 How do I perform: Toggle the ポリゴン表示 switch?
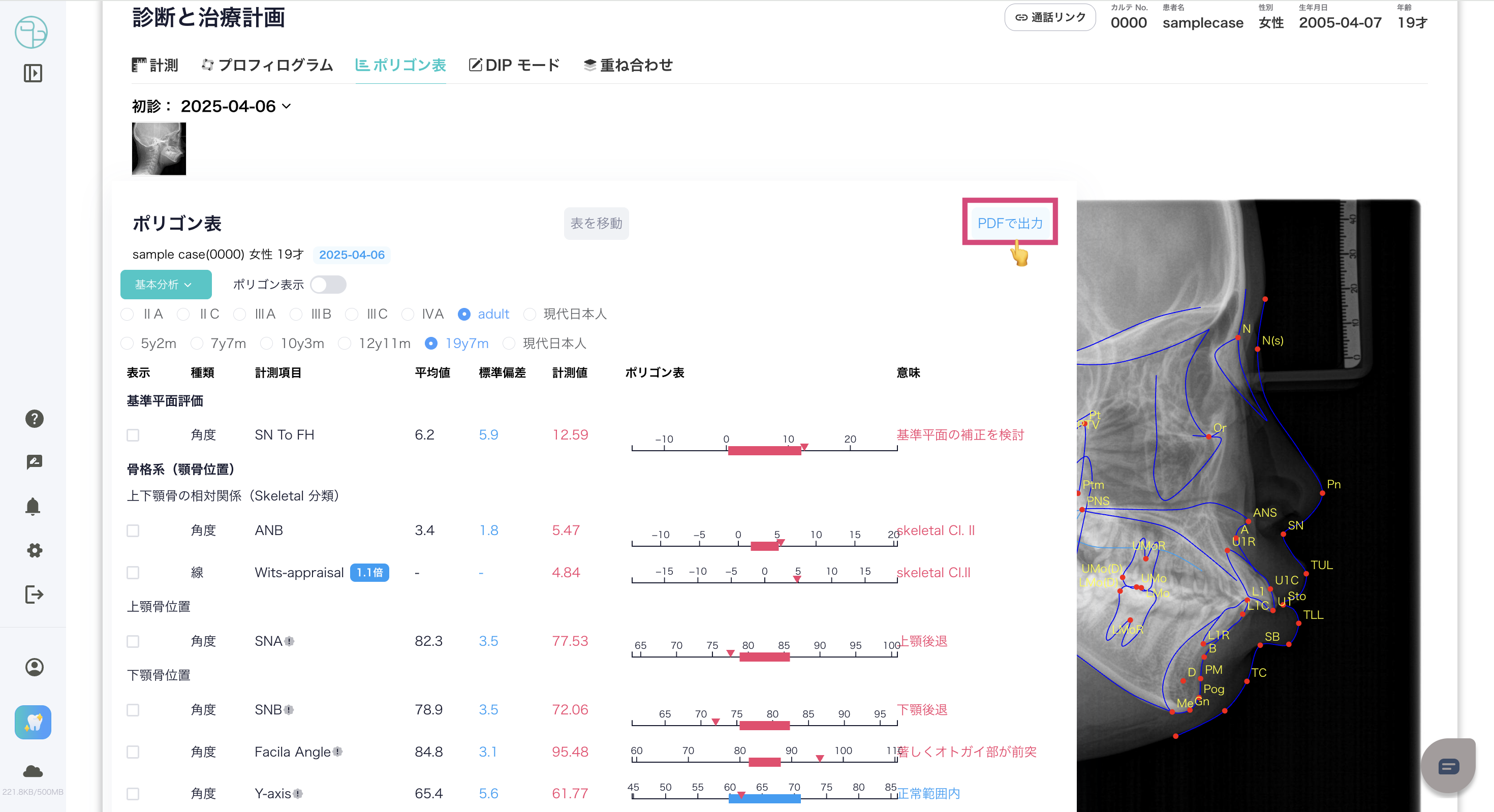click(x=328, y=285)
